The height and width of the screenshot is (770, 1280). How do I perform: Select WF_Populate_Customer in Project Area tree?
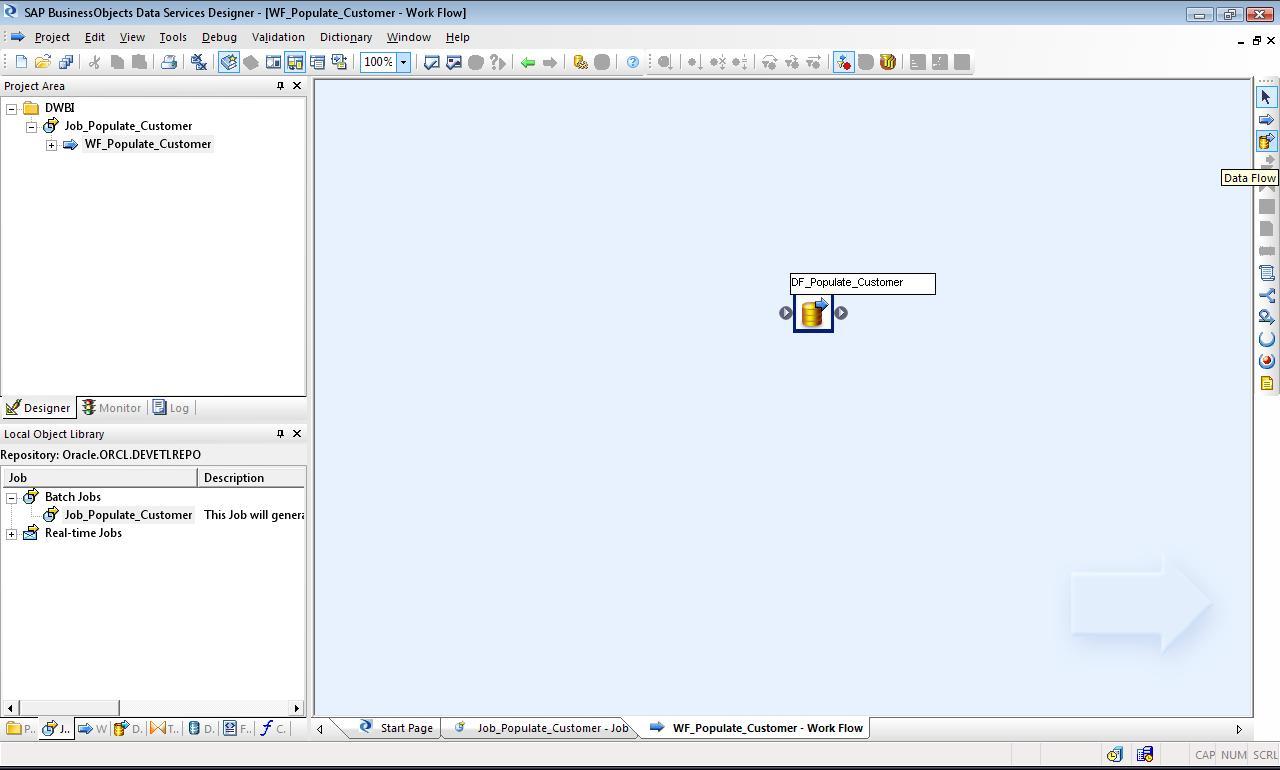148,144
